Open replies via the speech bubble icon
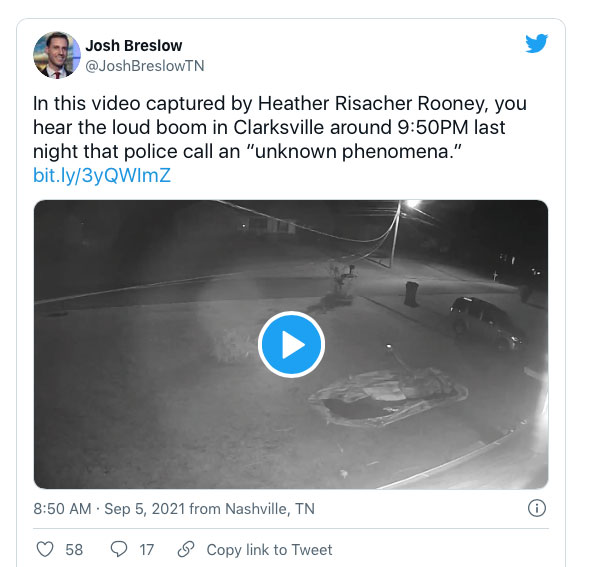Screen dimensions: 590x567 click(x=119, y=549)
